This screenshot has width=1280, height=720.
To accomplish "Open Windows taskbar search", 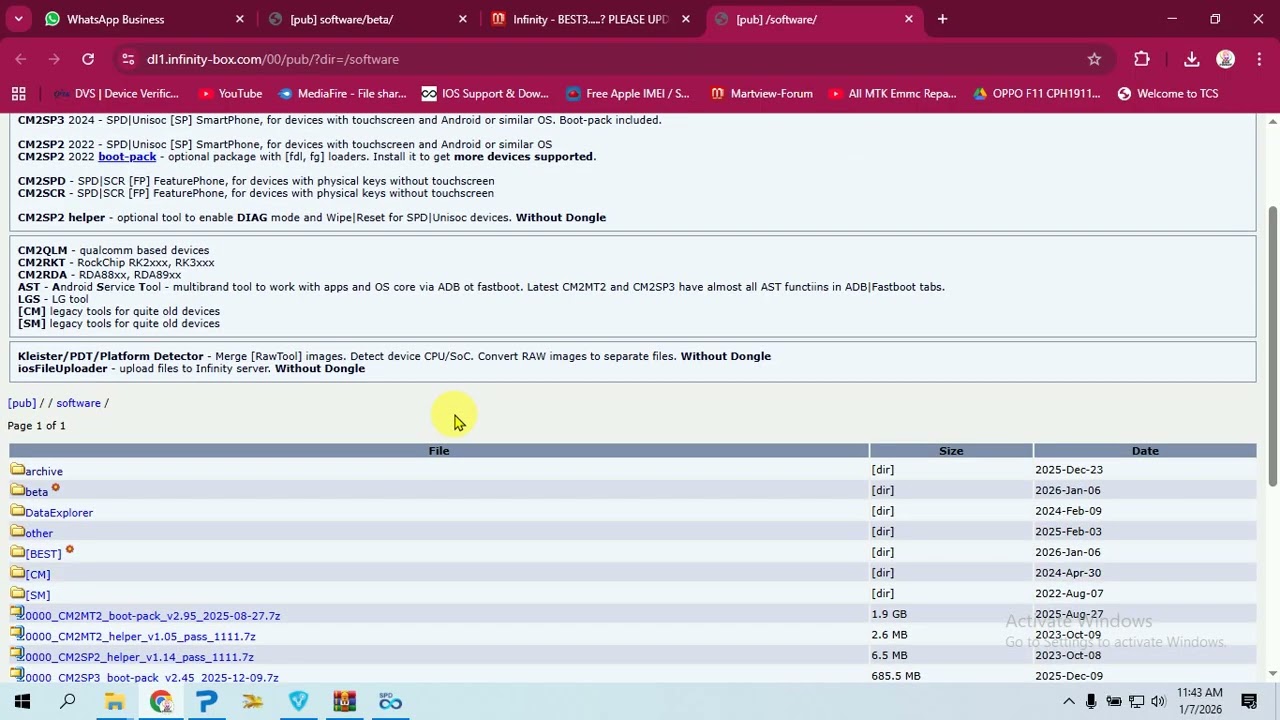I will (x=68, y=702).
